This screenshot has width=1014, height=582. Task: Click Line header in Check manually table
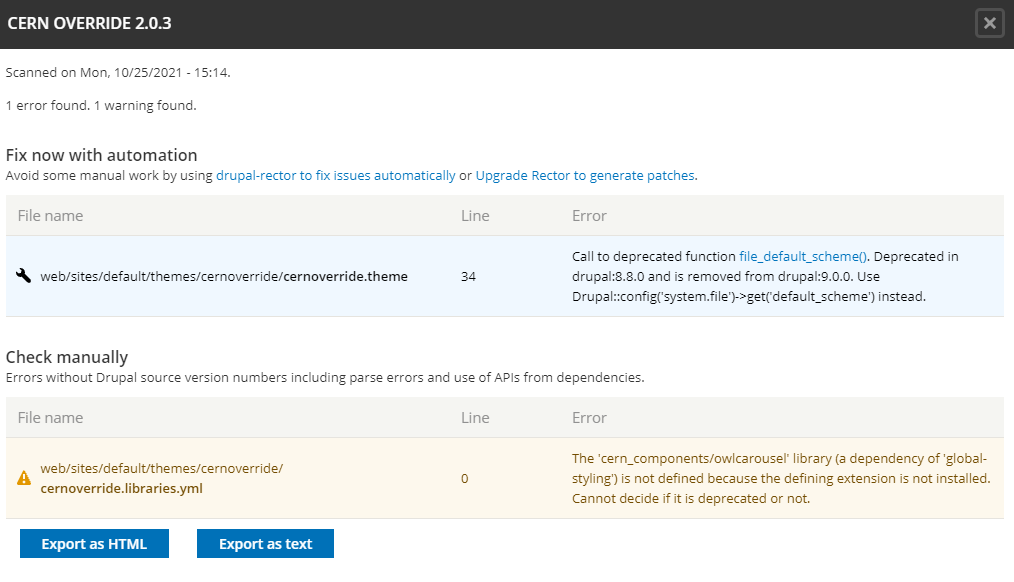[475, 417]
